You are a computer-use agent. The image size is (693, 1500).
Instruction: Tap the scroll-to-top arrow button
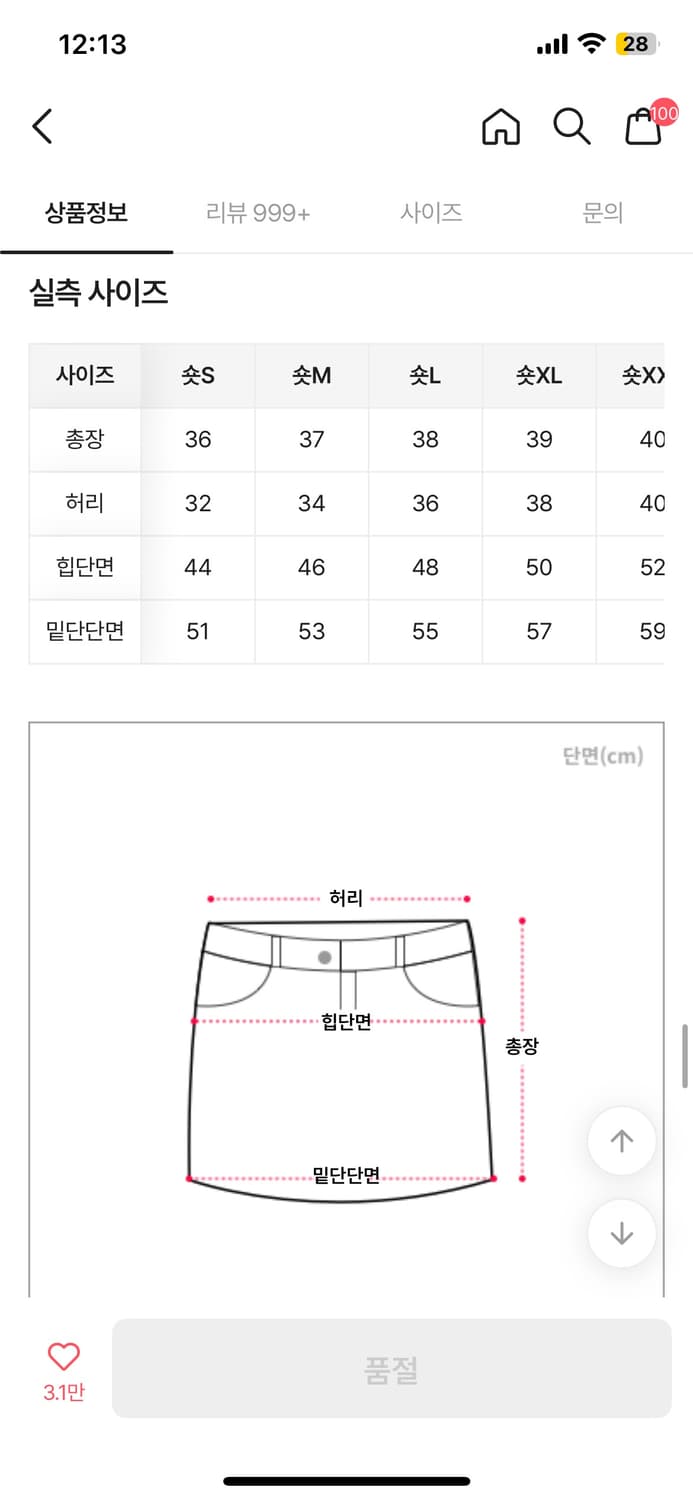point(622,1141)
